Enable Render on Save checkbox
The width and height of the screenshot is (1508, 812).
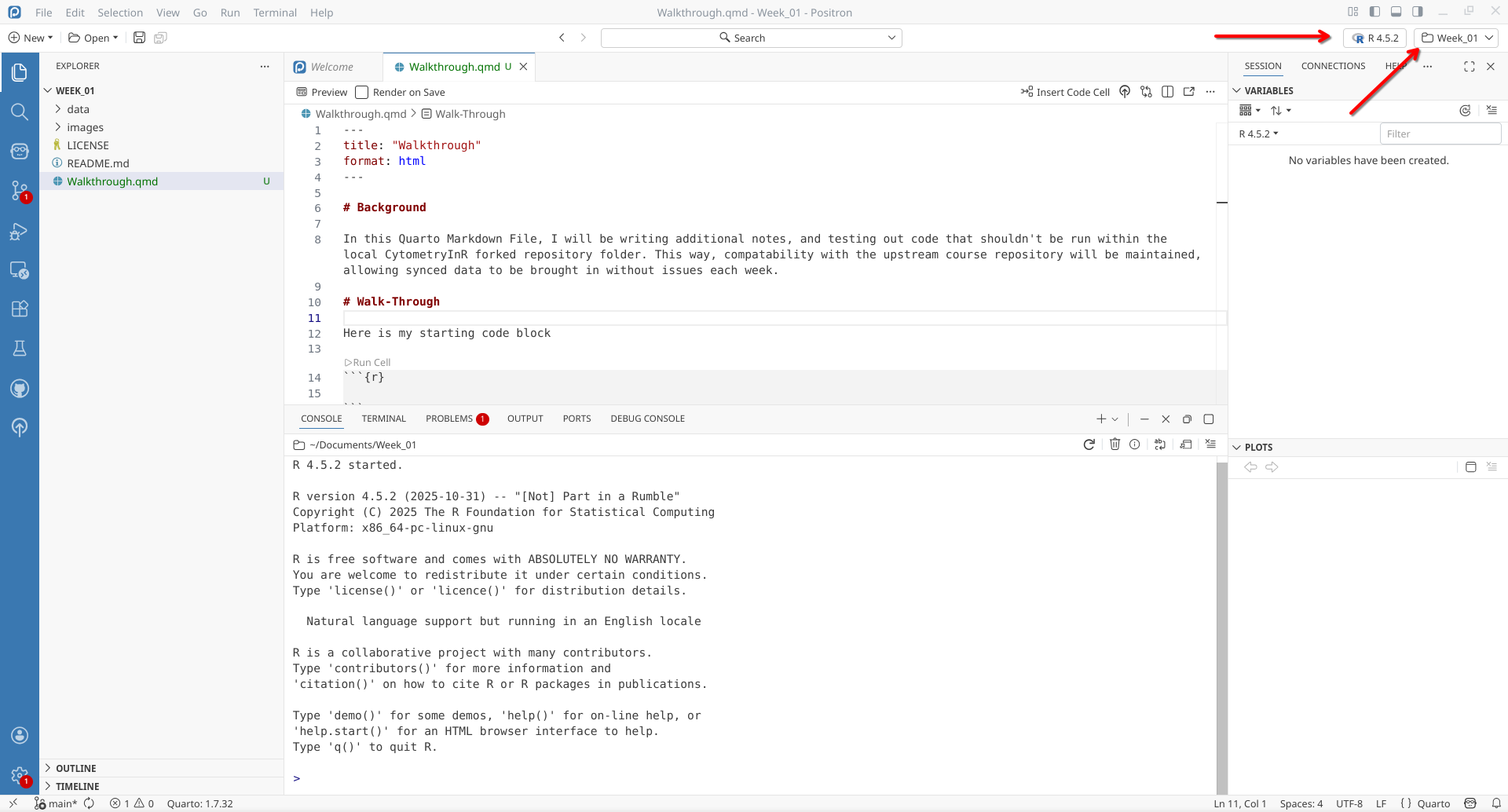(362, 93)
